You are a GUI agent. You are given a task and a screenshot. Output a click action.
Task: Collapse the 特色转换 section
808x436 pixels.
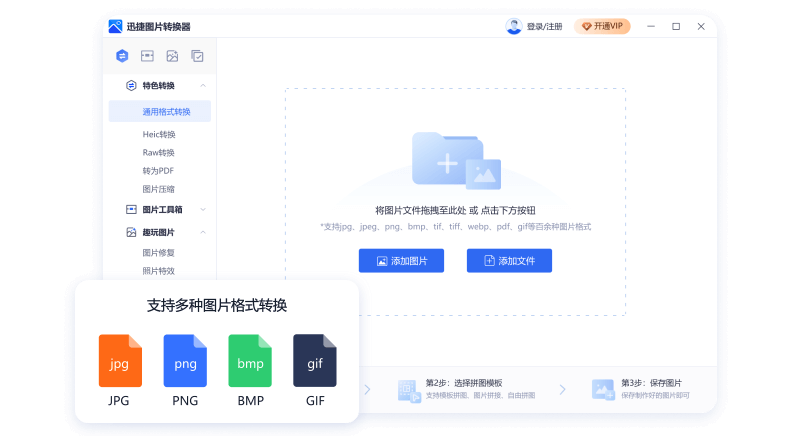tap(203, 86)
